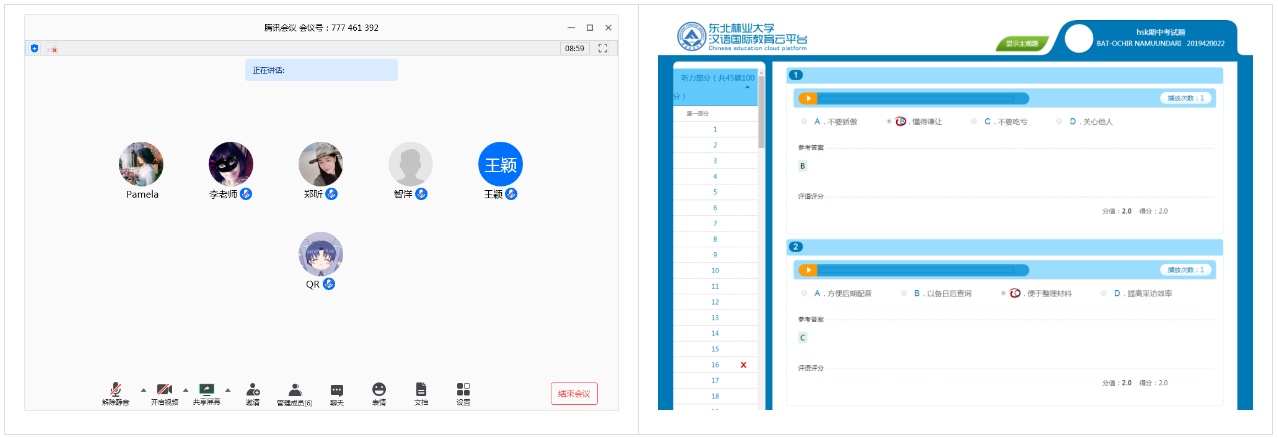
Task: Click the red 结束会议 end meeting button
Action: pyautogui.click(x=574, y=394)
